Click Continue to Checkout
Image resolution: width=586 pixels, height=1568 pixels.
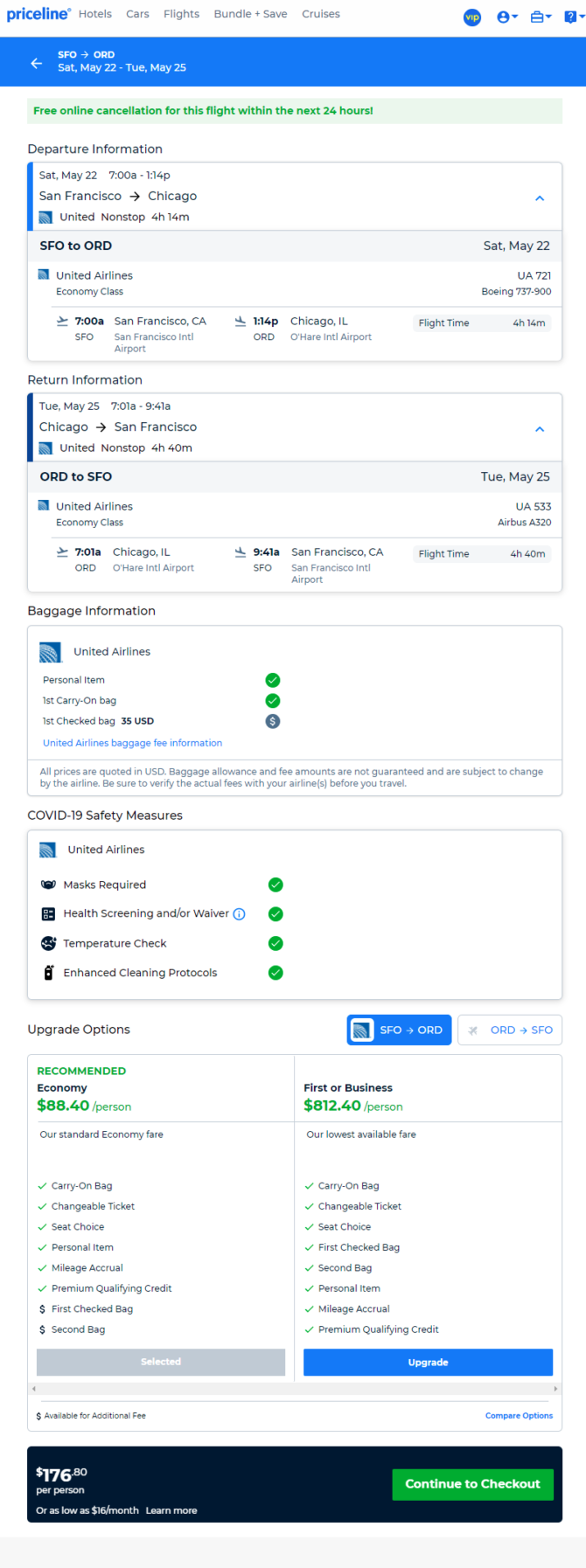coord(473,1484)
